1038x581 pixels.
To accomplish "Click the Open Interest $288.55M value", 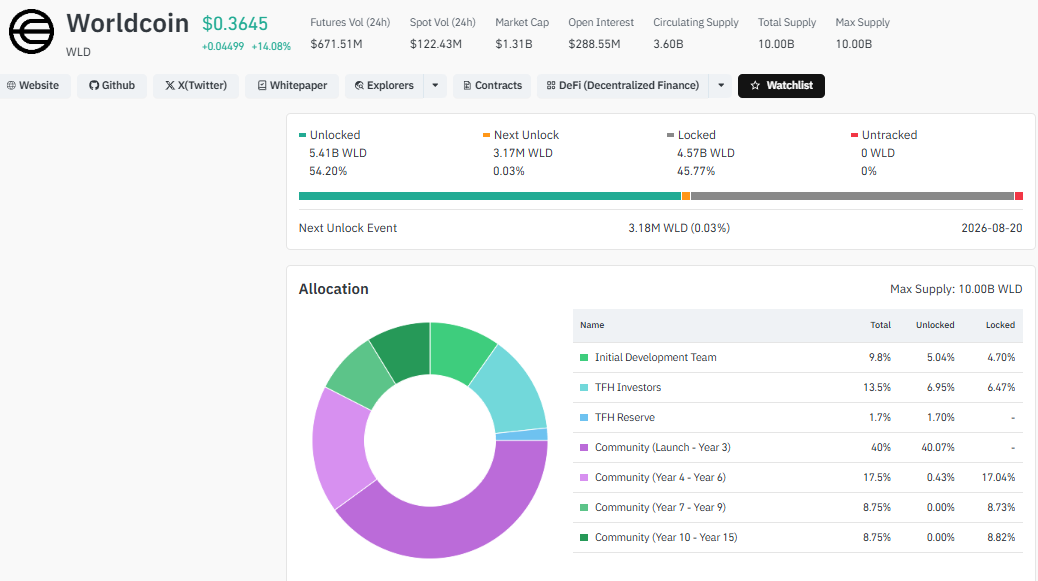I will click(594, 44).
